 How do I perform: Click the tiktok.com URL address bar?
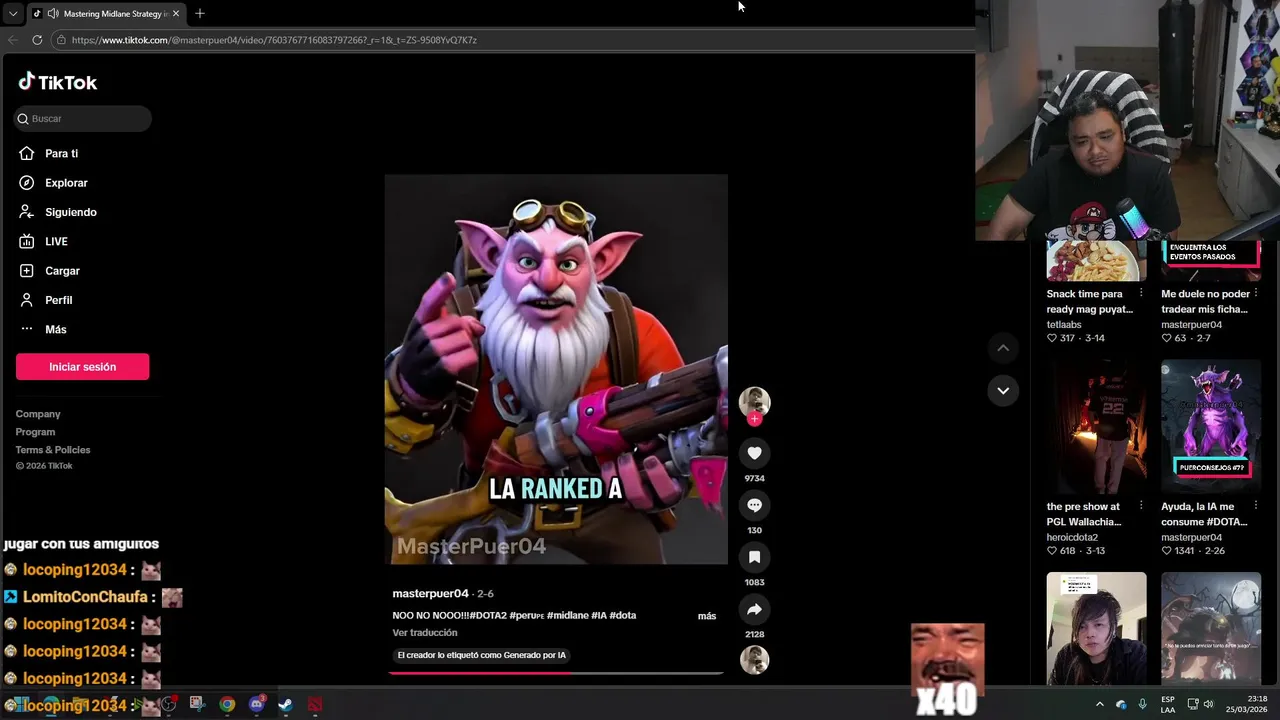coord(510,40)
